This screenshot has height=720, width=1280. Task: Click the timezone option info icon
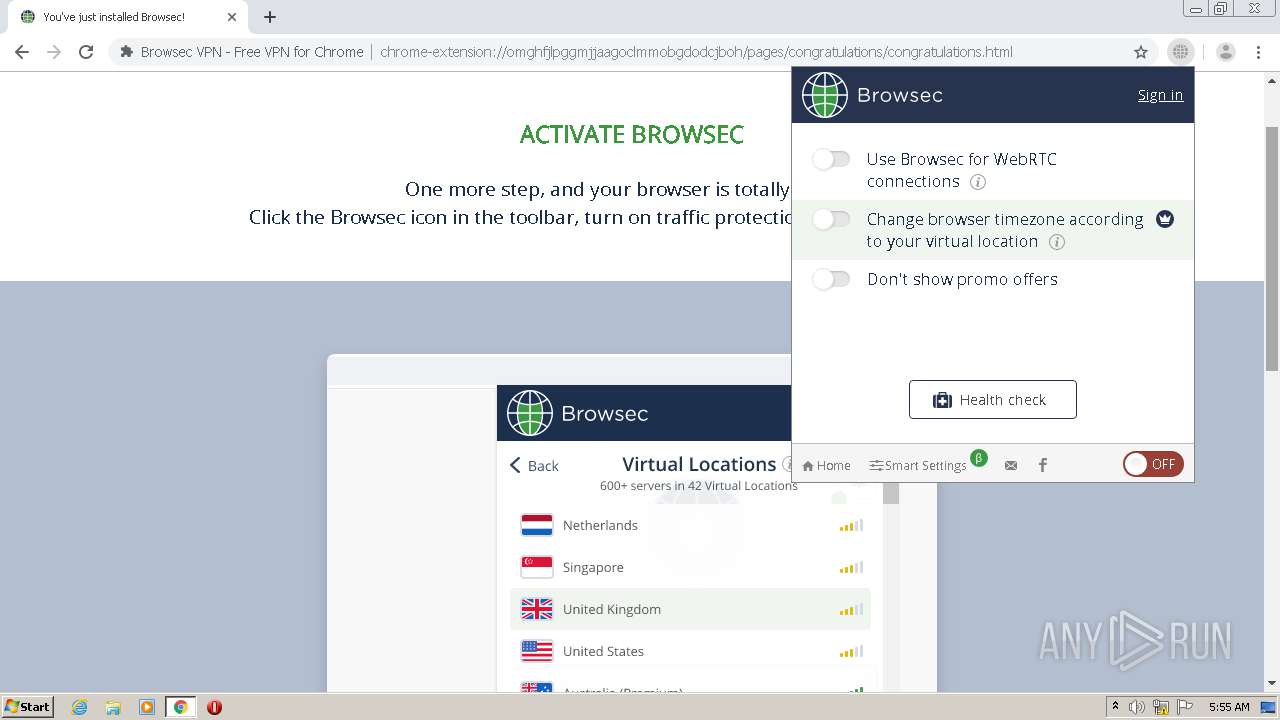[1057, 242]
